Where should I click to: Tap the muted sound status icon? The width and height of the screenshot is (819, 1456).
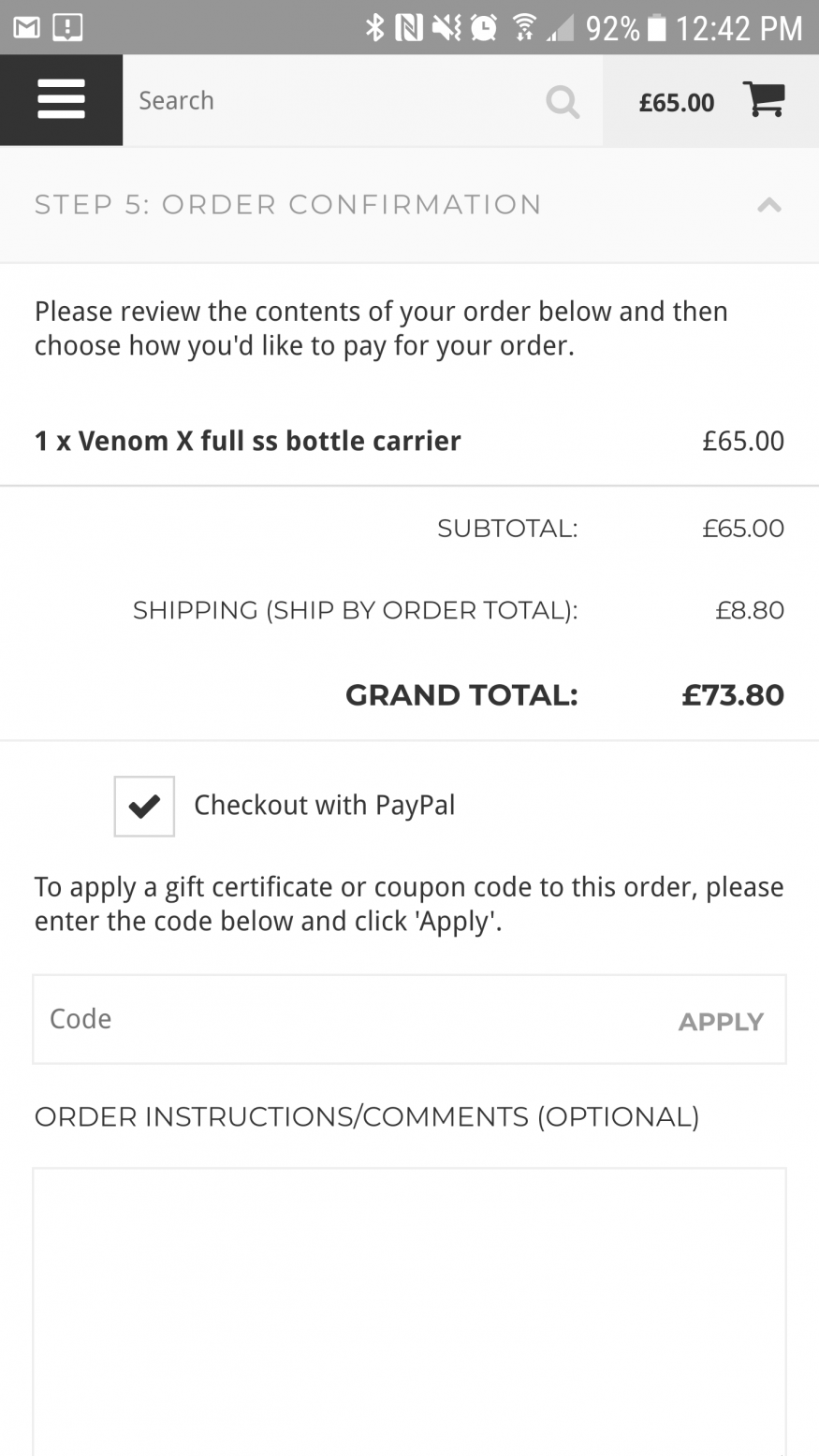point(446,28)
